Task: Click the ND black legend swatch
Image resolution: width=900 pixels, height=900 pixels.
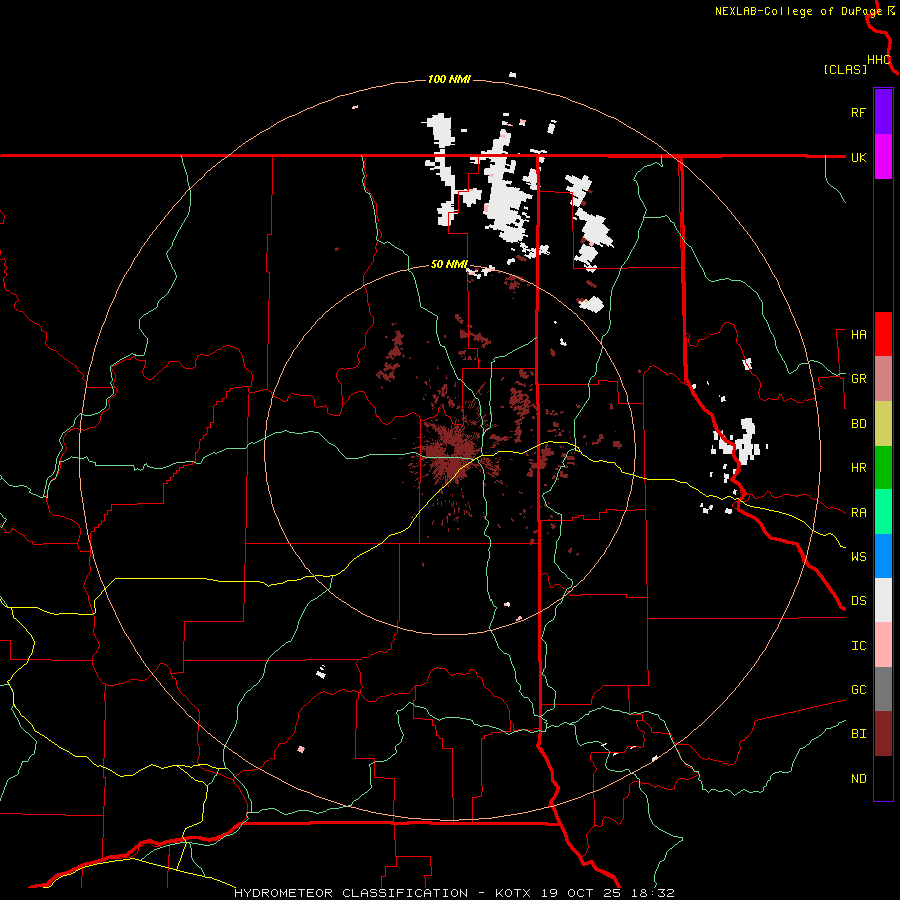Action: [x=883, y=778]
